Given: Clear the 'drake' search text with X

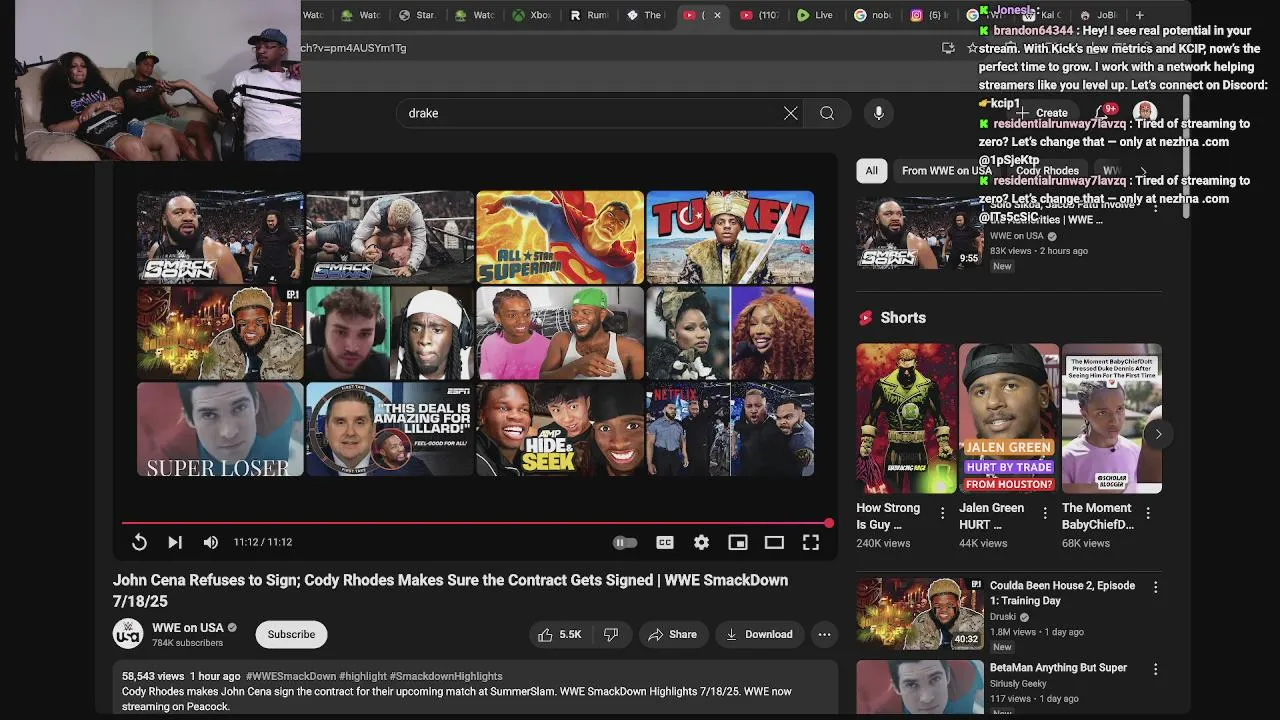Looking at the screenshot, I should (x=791, y=113).
